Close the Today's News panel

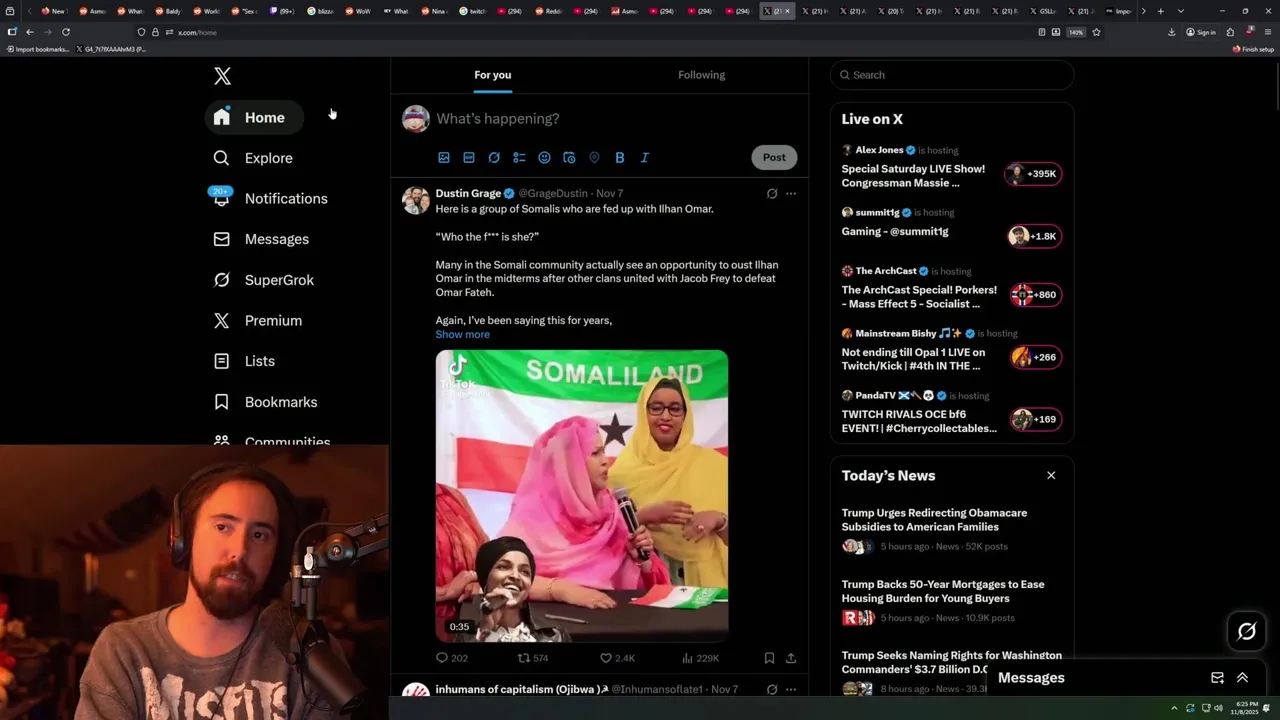click(1051, 475)
